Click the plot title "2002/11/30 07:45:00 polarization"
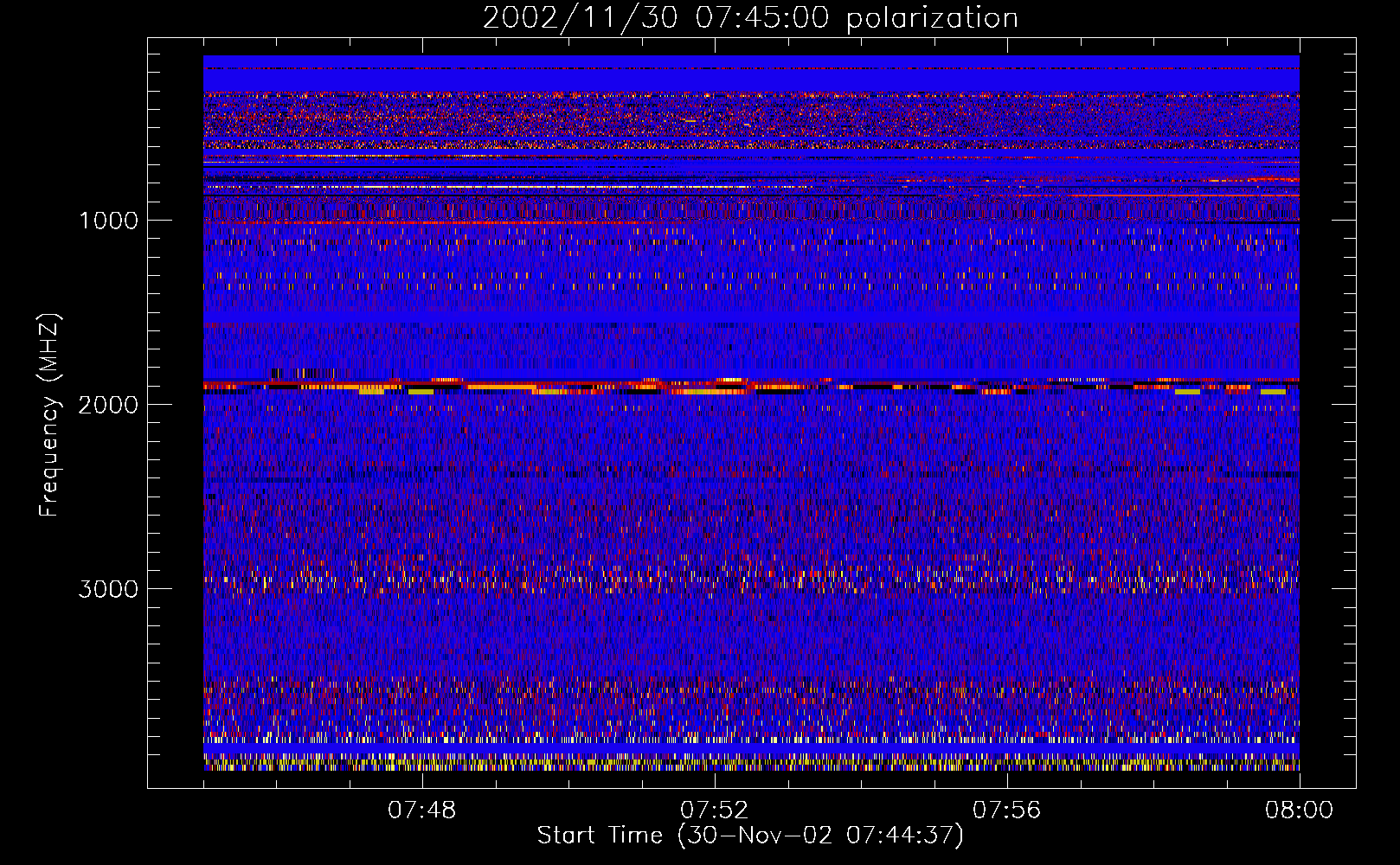 [750, 18]
